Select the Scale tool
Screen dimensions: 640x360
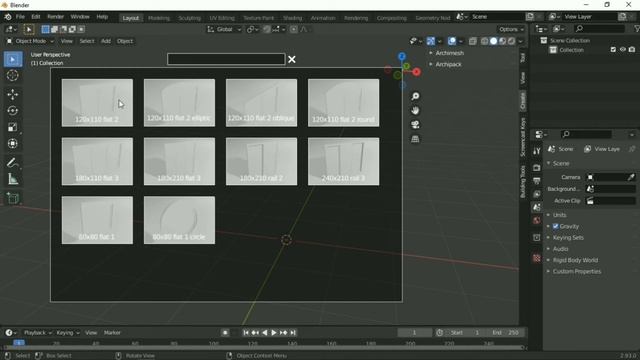[13, 127]
